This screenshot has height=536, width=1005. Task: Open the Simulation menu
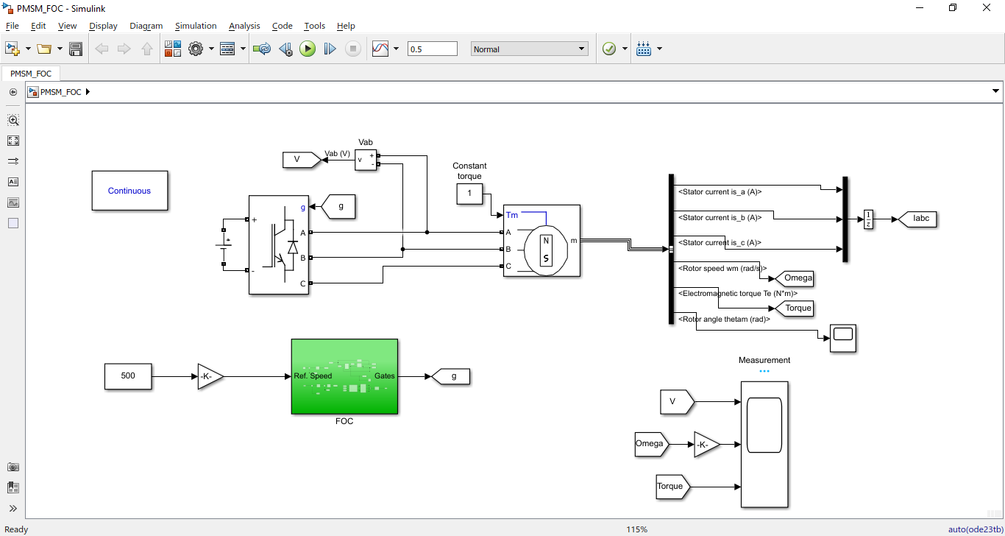195,26
